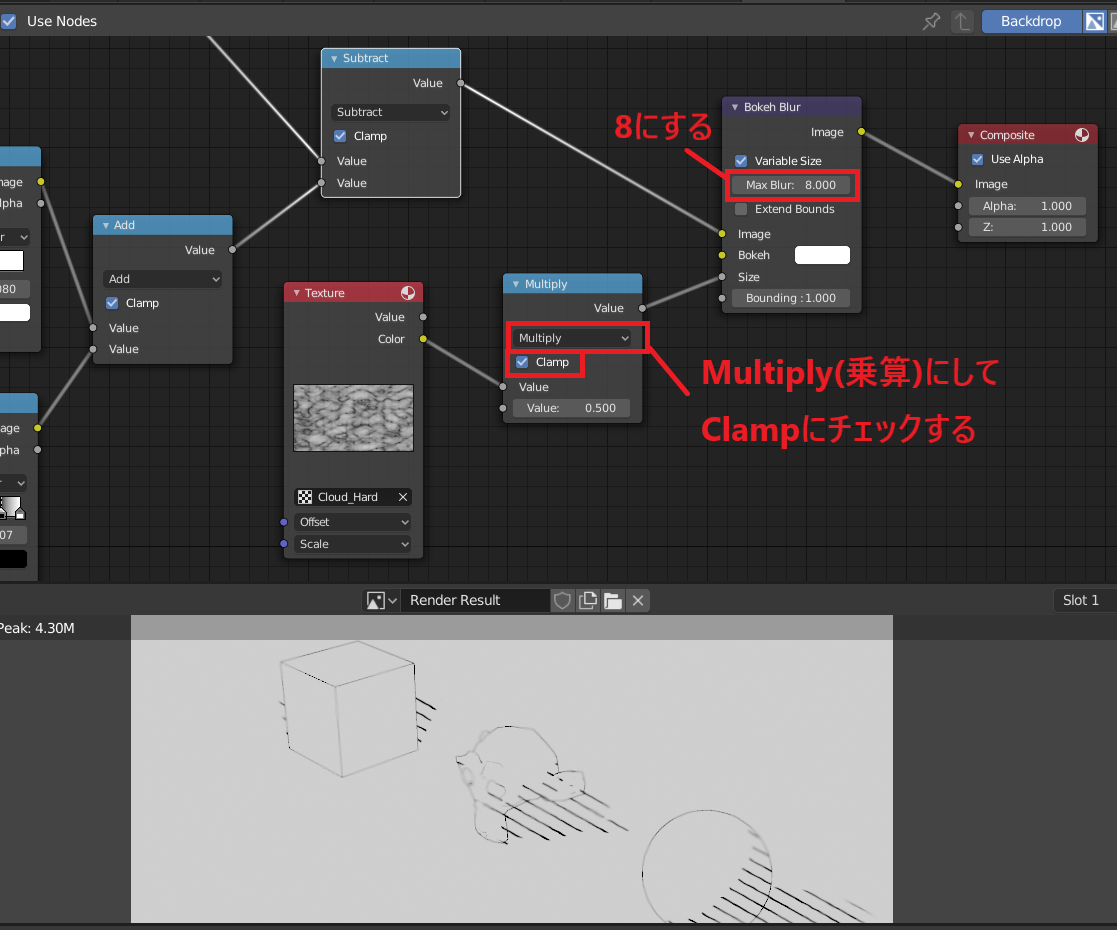Collapse the Add node triangle
Viewport: 1117px width, 930px height.
coord(105,225)
